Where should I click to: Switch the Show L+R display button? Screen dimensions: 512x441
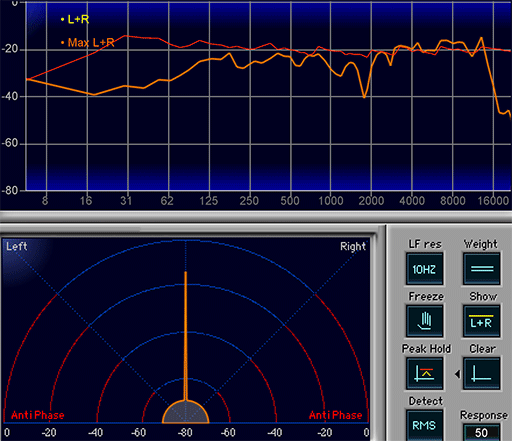[482, 321]
